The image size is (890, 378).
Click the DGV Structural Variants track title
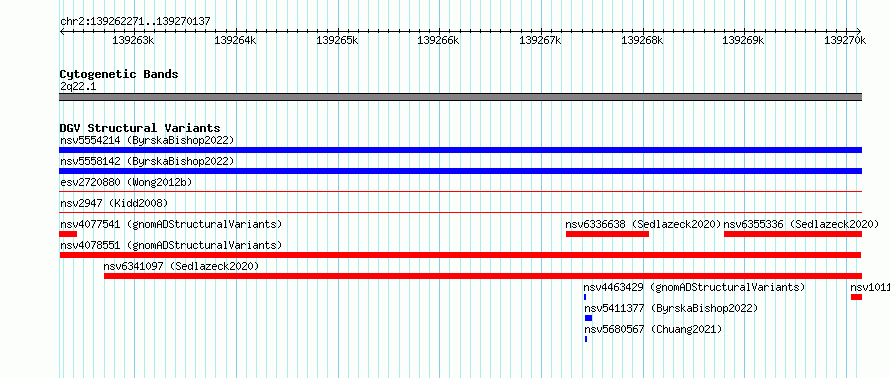140,128
